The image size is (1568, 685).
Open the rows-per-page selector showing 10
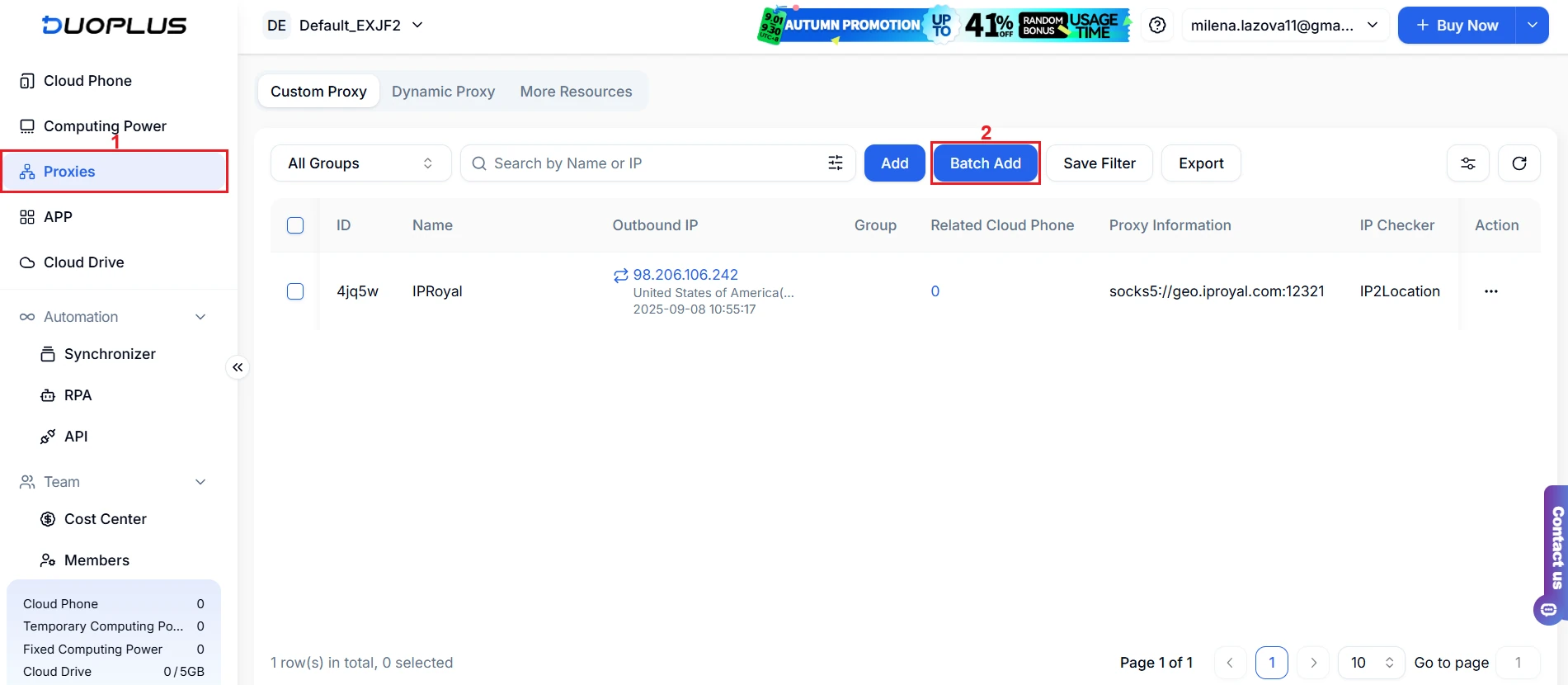(x=1370, y=663)
